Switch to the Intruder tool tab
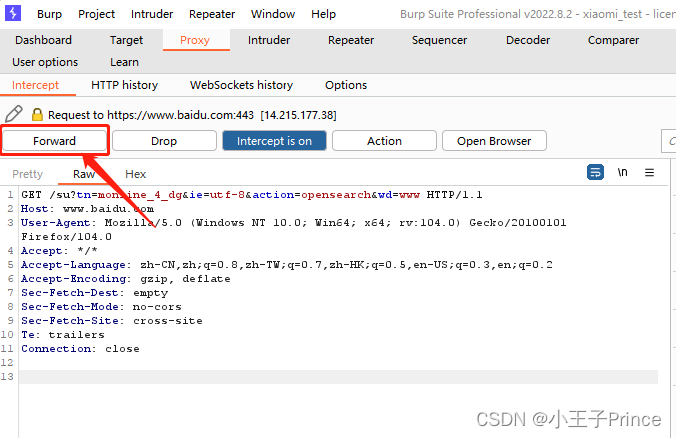This screenshot has width=676, height=438. [x=269, y=40]
